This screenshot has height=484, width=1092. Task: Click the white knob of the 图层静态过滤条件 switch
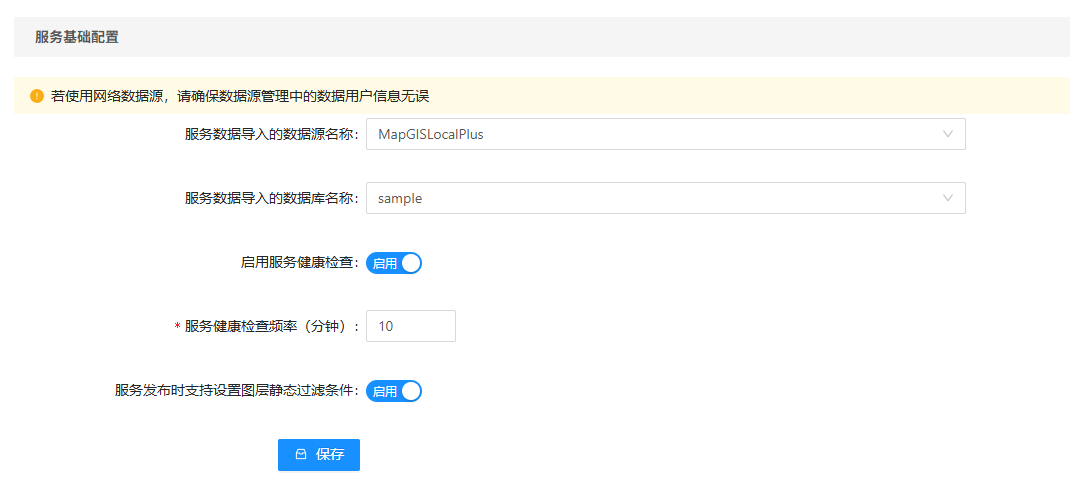coord(411,391)
